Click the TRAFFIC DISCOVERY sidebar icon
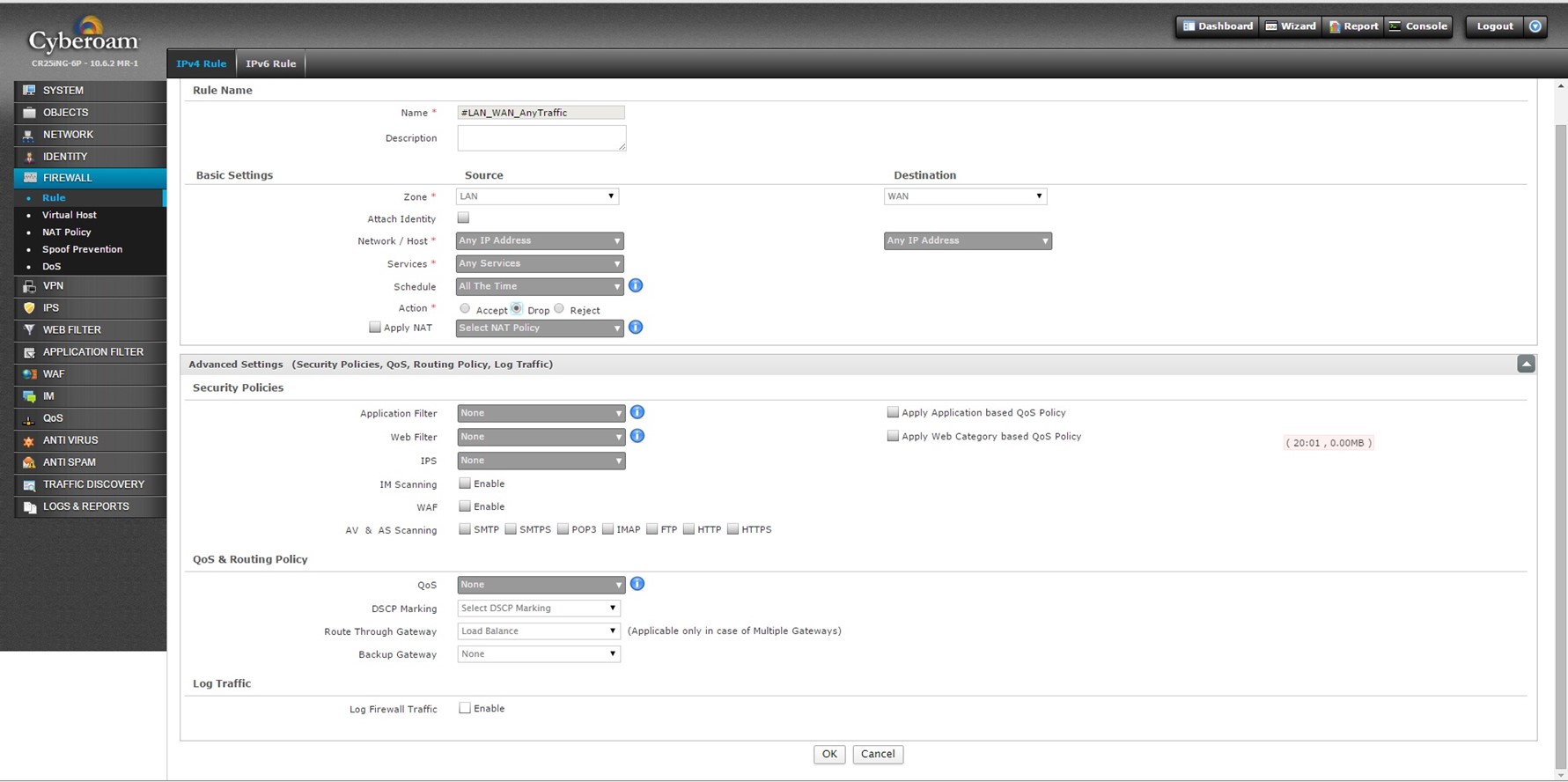 click(x=29, y=484)
